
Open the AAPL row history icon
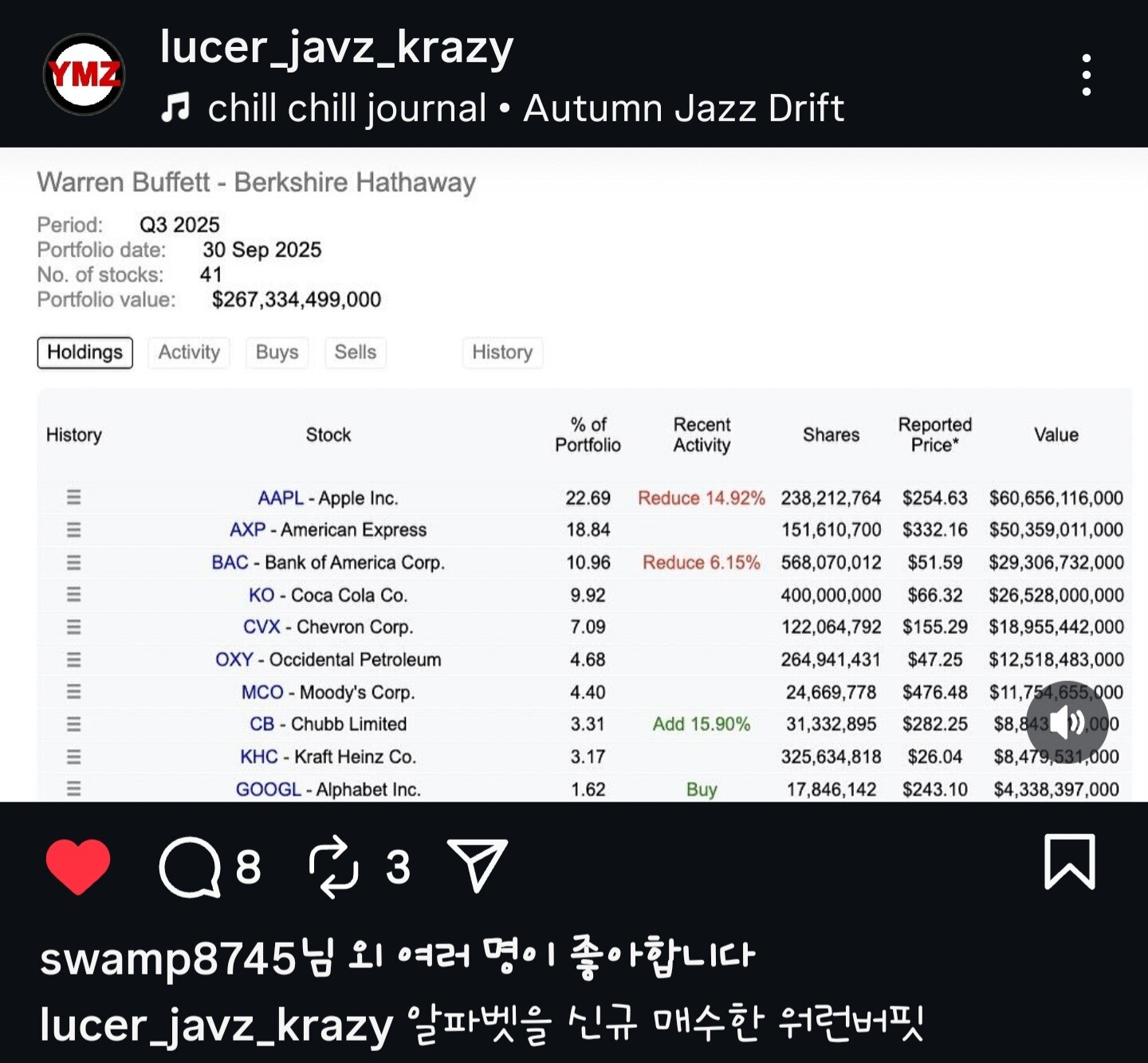point(73,498)
